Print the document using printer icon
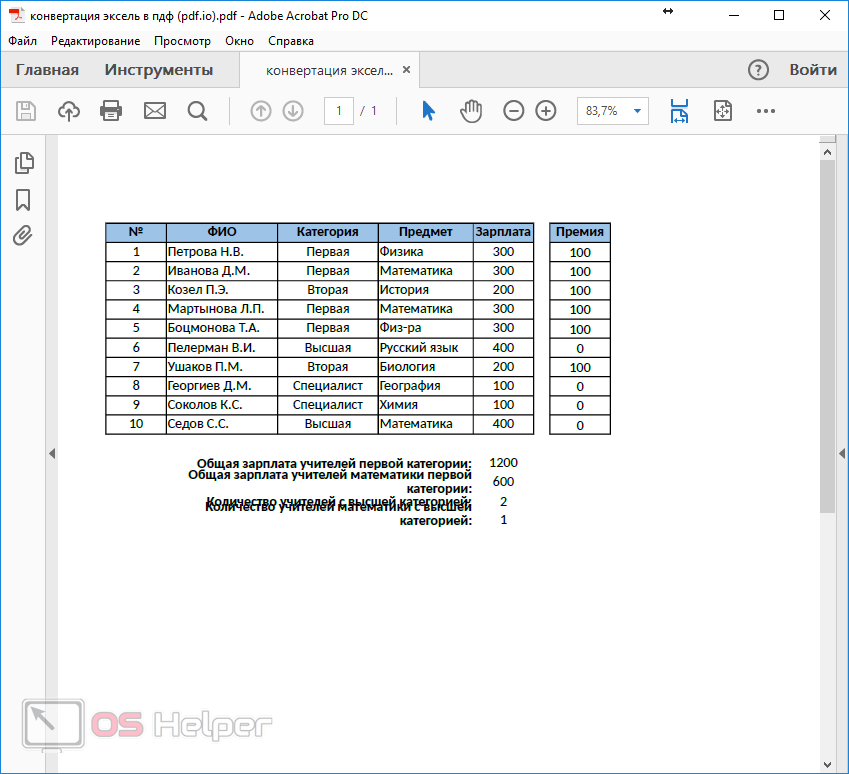This screenshot has height=774, width=849. [x=111, y=111]
